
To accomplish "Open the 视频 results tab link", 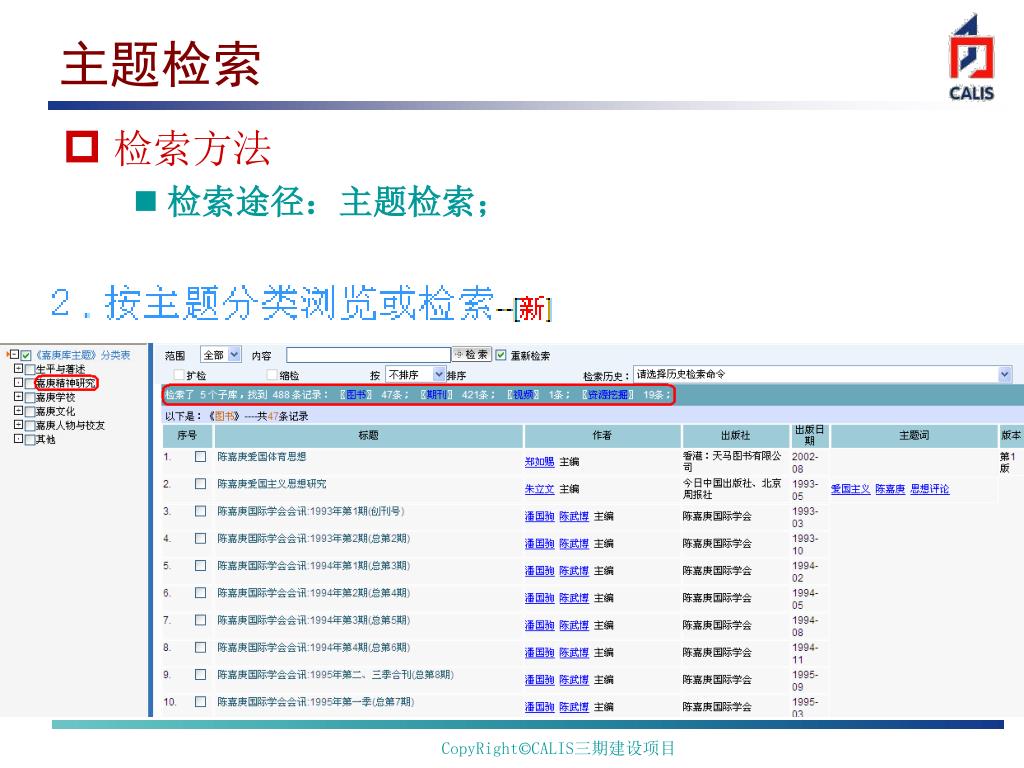I will pyautogui.click(x=523, y=394).
